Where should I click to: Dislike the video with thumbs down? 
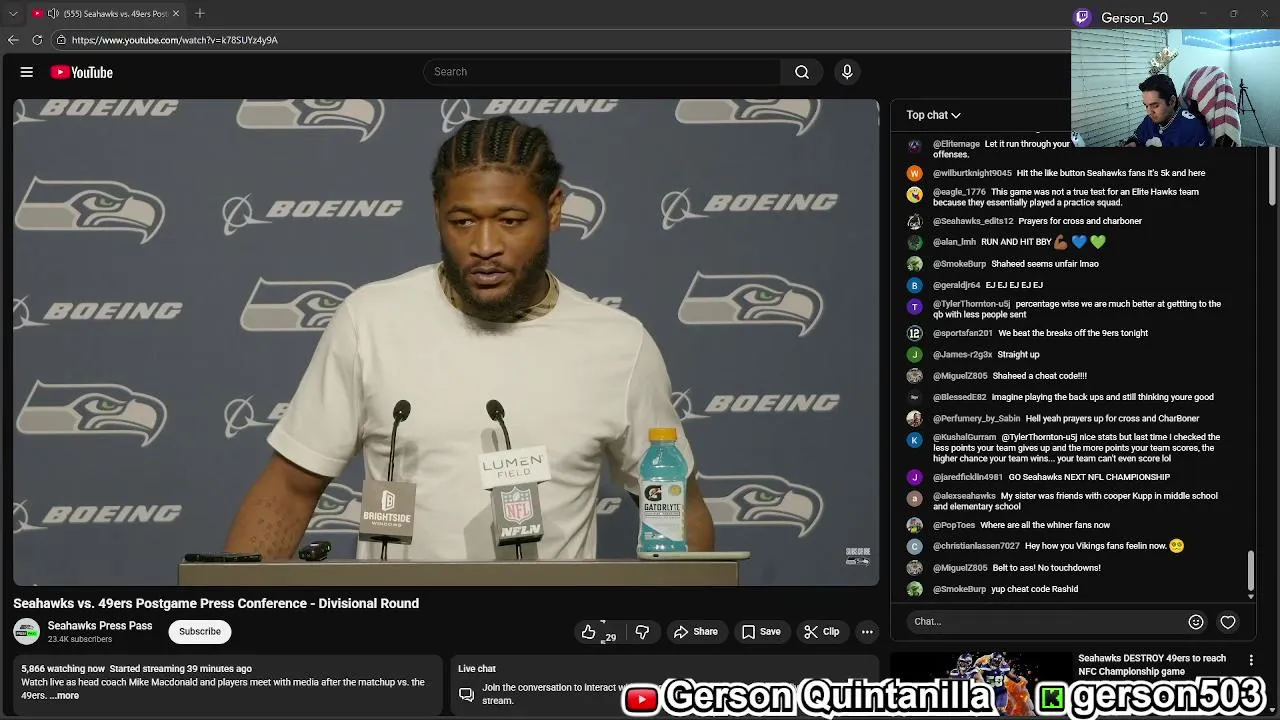tap(642, 632)
